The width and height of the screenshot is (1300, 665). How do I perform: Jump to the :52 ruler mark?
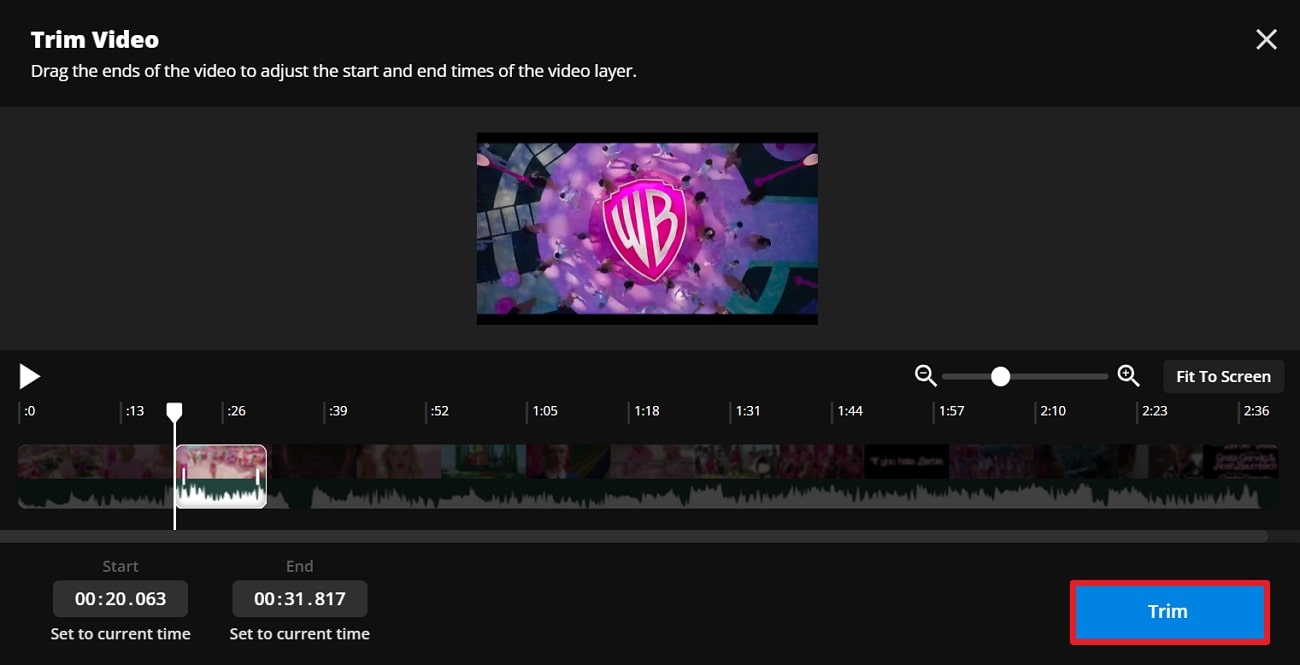439,411
